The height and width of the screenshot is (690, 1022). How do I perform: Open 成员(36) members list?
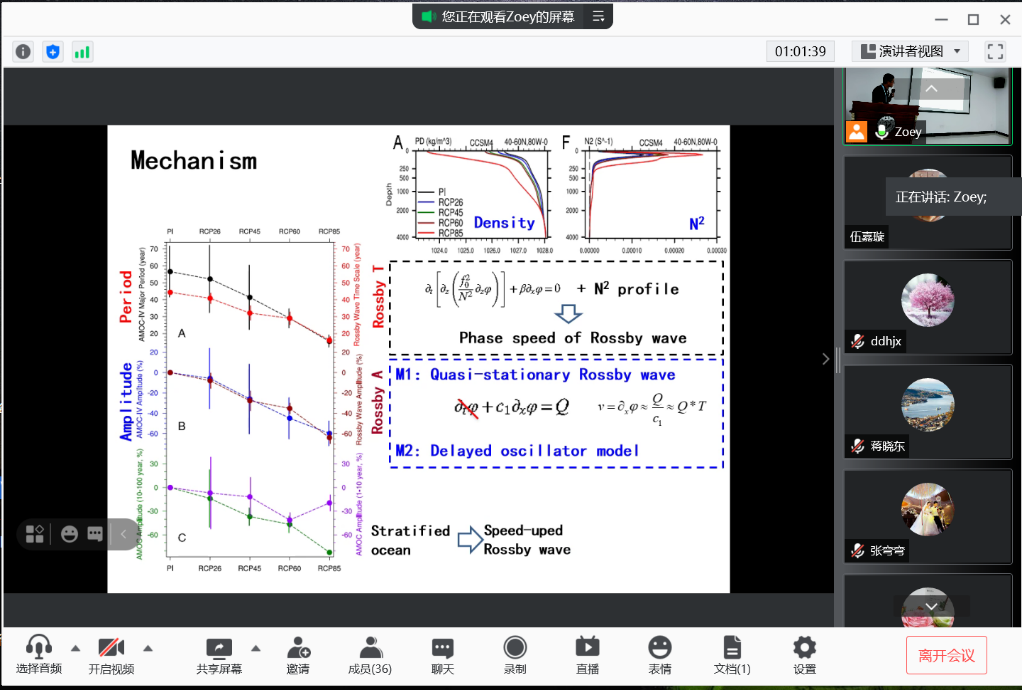[x=369, y=655]
